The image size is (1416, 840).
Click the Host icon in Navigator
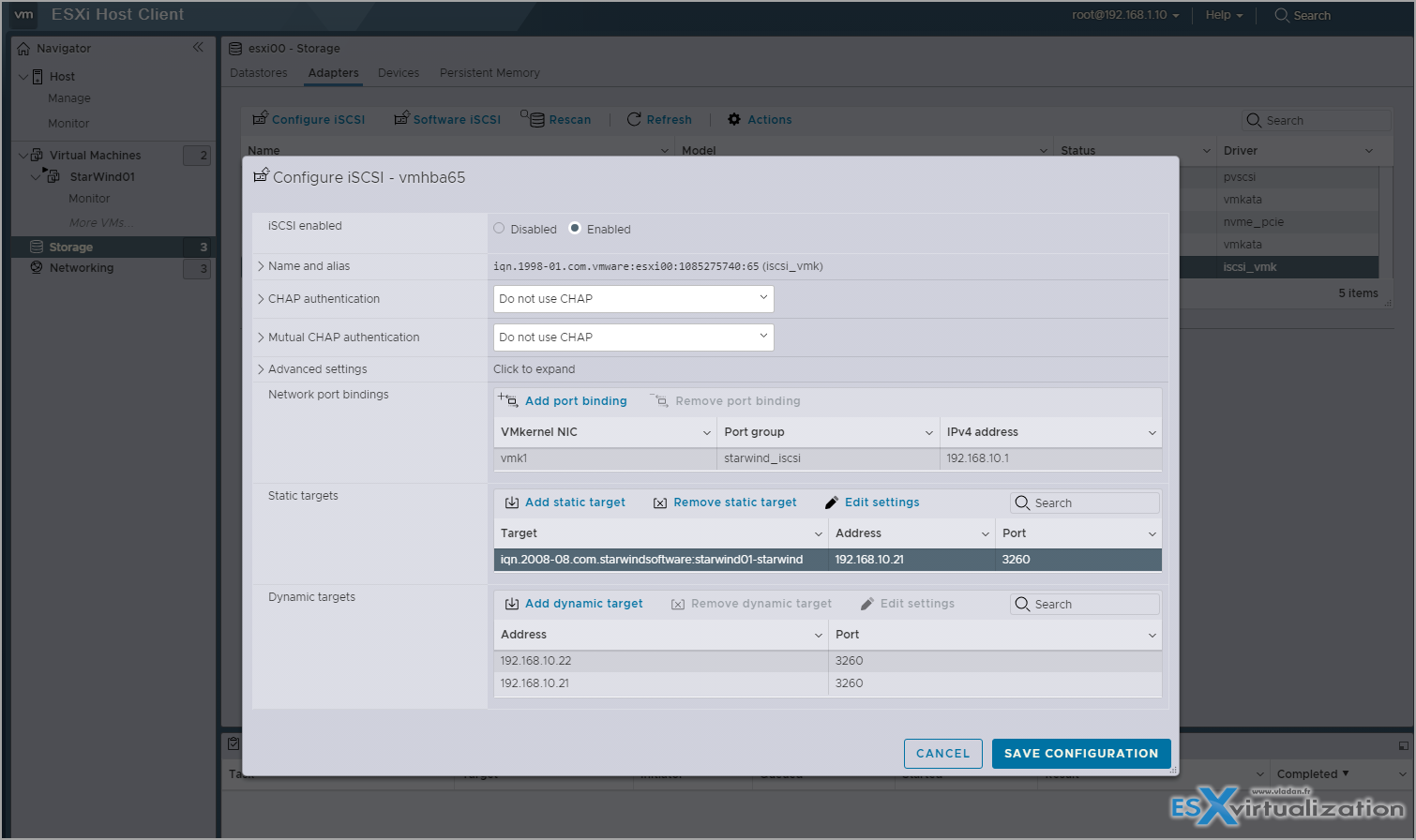[x=38, y=77]
